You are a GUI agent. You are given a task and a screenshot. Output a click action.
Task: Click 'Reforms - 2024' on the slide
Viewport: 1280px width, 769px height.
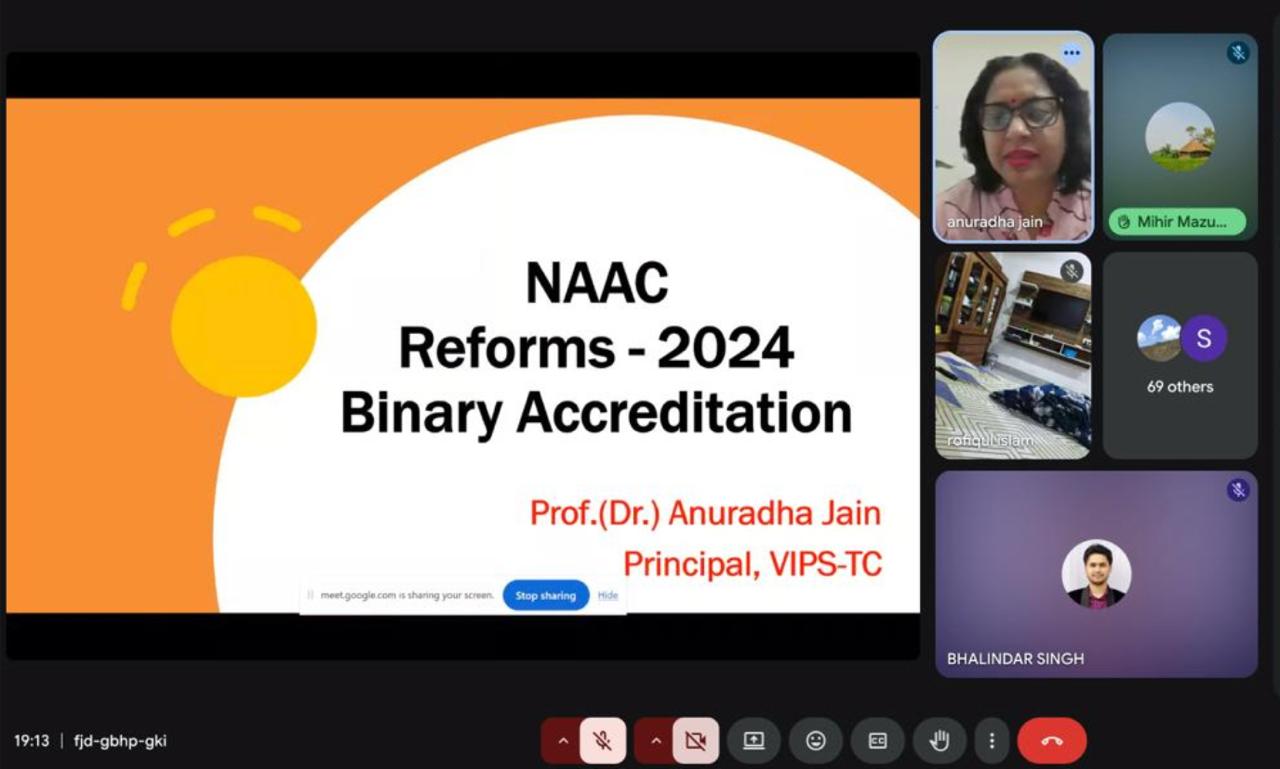tap(596, 348)
